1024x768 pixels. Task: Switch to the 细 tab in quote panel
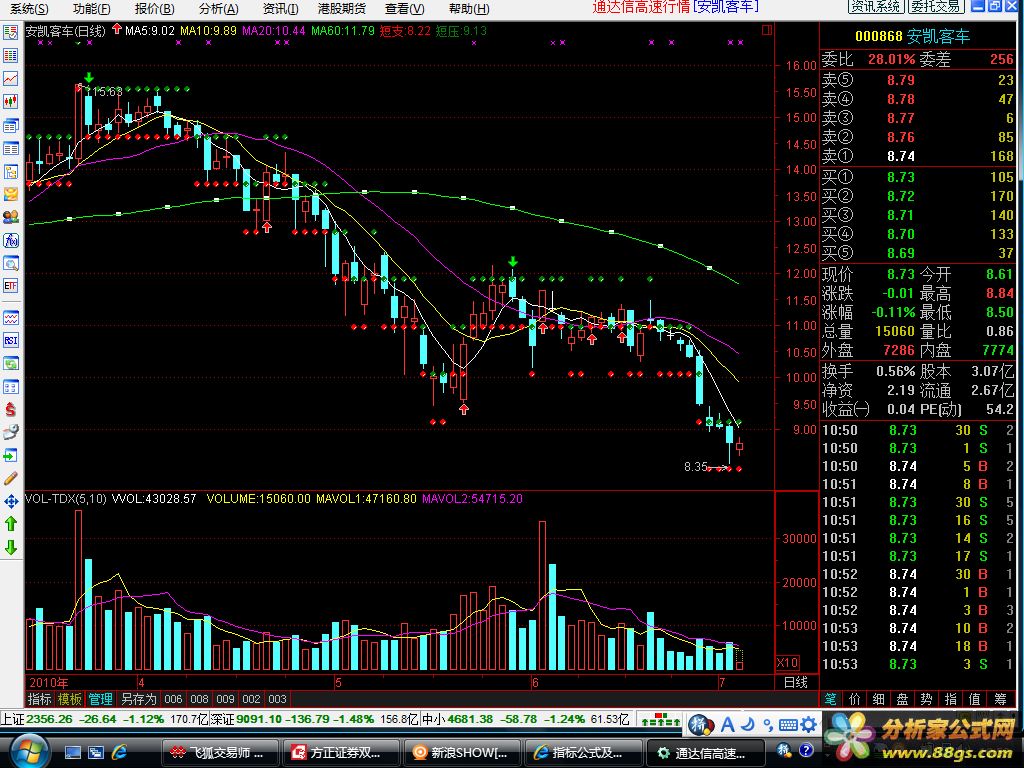(879, 699)
